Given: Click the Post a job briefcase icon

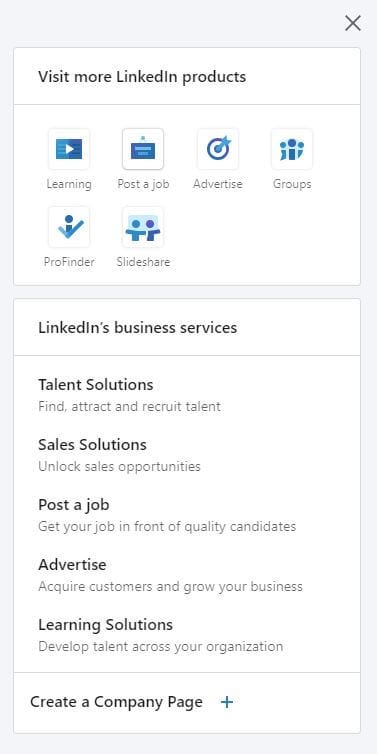Looking at the screenshot, I should tap(143, 149).
